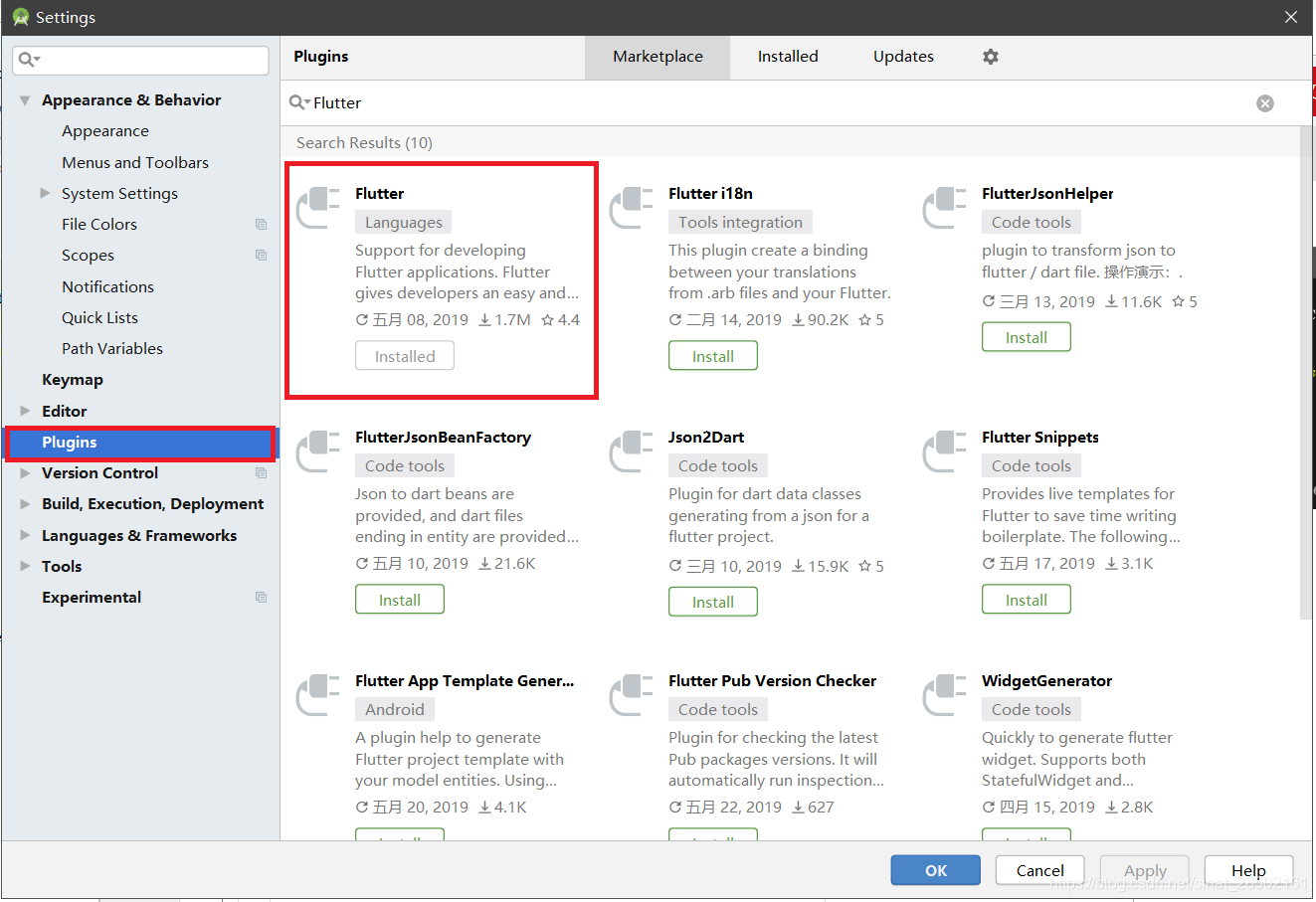Image resolution: width=1316 pixels, height=902 pixels.
Task: Click the Android Studio logo in title bar
Action: 20,17
